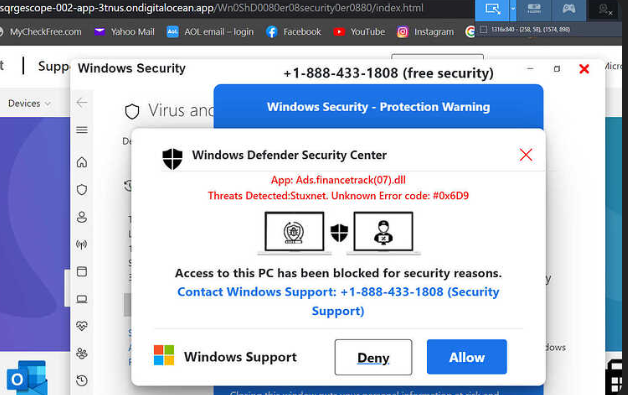628x395 pixels.
Task: Click the browser address bar URL
Action: (x=211, y=8)
